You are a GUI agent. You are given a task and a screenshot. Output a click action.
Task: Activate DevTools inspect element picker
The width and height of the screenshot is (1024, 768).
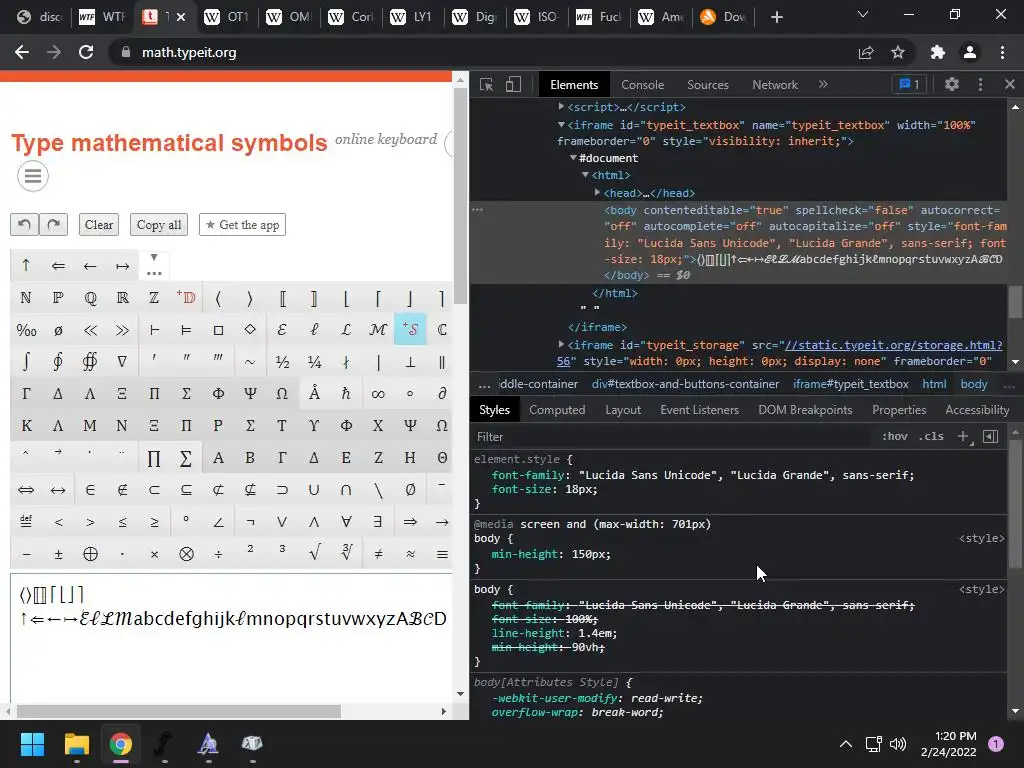pyautogui.click(x=486, y=84)
